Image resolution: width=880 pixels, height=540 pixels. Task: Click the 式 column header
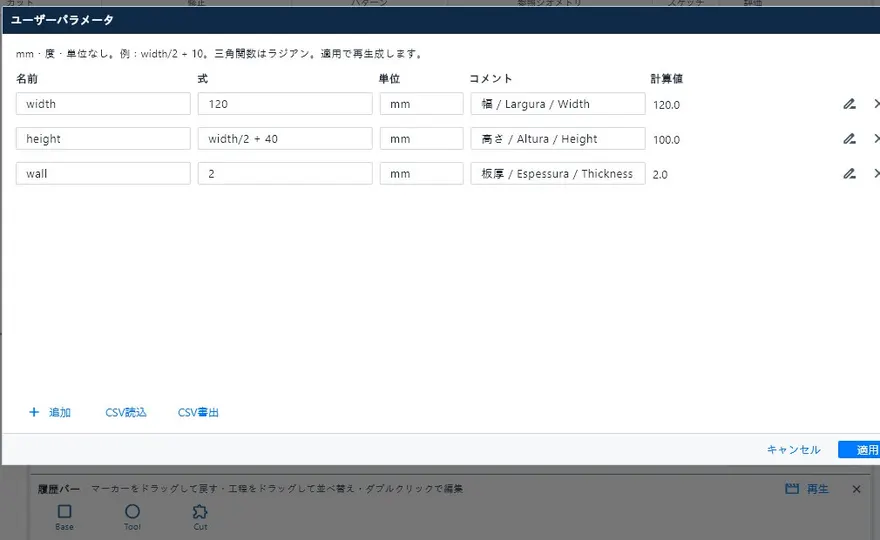[x=203, y=79]
